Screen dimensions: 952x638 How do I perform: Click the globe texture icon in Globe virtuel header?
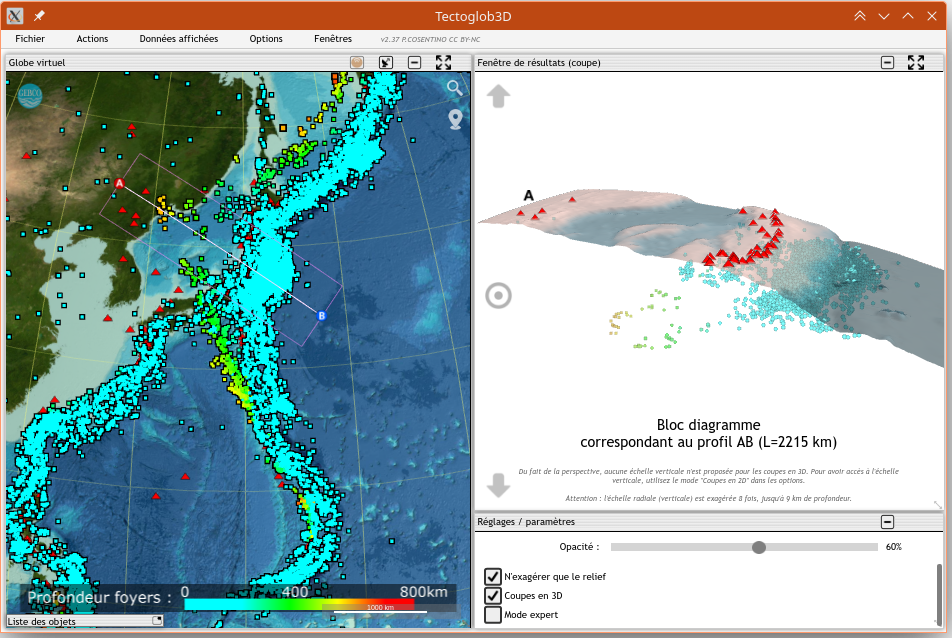point(356,63)
